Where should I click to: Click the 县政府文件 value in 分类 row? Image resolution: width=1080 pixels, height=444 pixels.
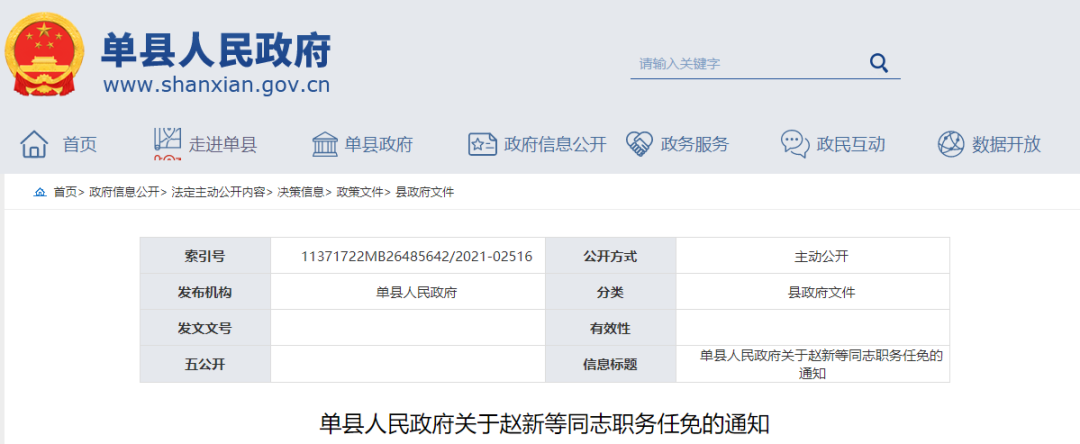[x=821, y=292]
